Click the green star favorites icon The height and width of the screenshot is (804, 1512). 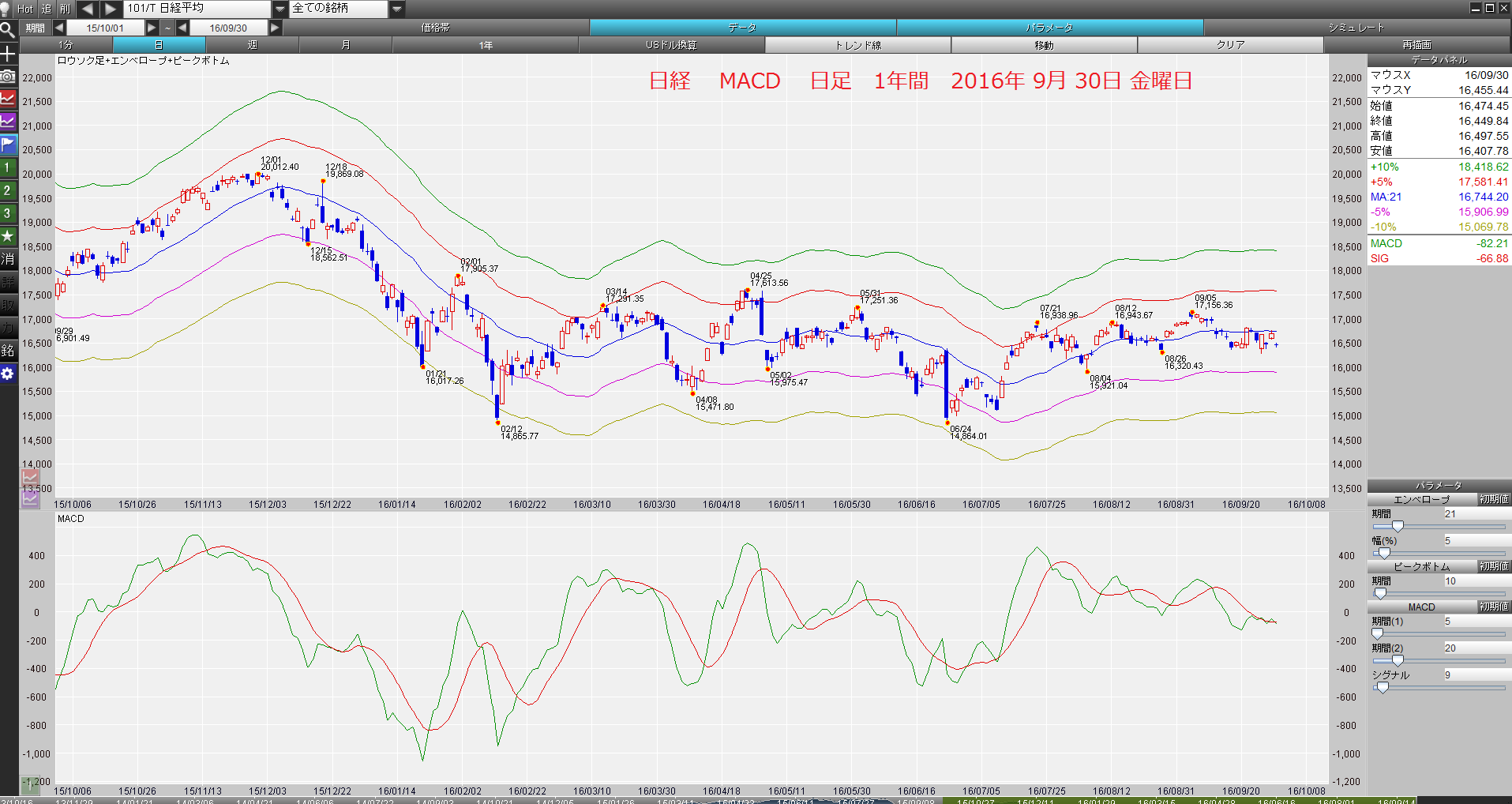(8, 236)
